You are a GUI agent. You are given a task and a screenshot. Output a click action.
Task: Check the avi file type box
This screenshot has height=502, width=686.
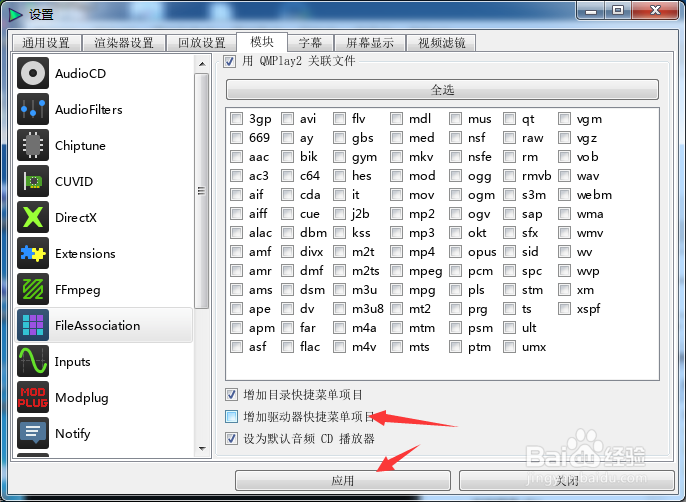tap(287, 119)
